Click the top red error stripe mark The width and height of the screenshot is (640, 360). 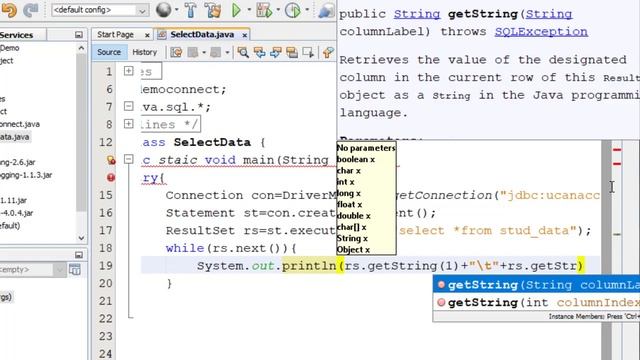click(617, 150)
